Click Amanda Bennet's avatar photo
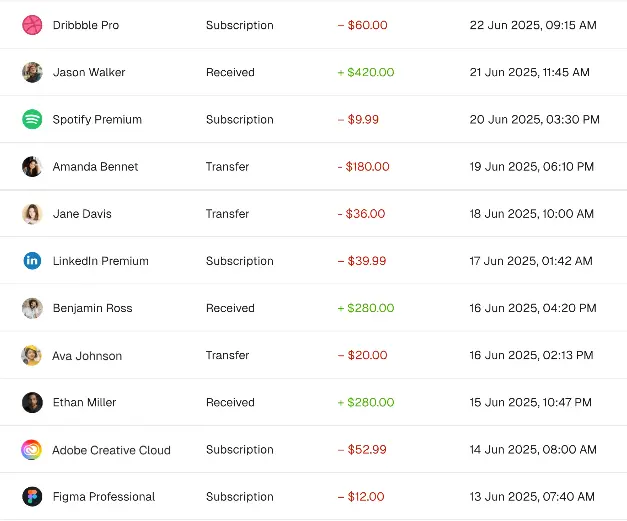This screenshot has width=627, height=521. [x=32, y=167]
